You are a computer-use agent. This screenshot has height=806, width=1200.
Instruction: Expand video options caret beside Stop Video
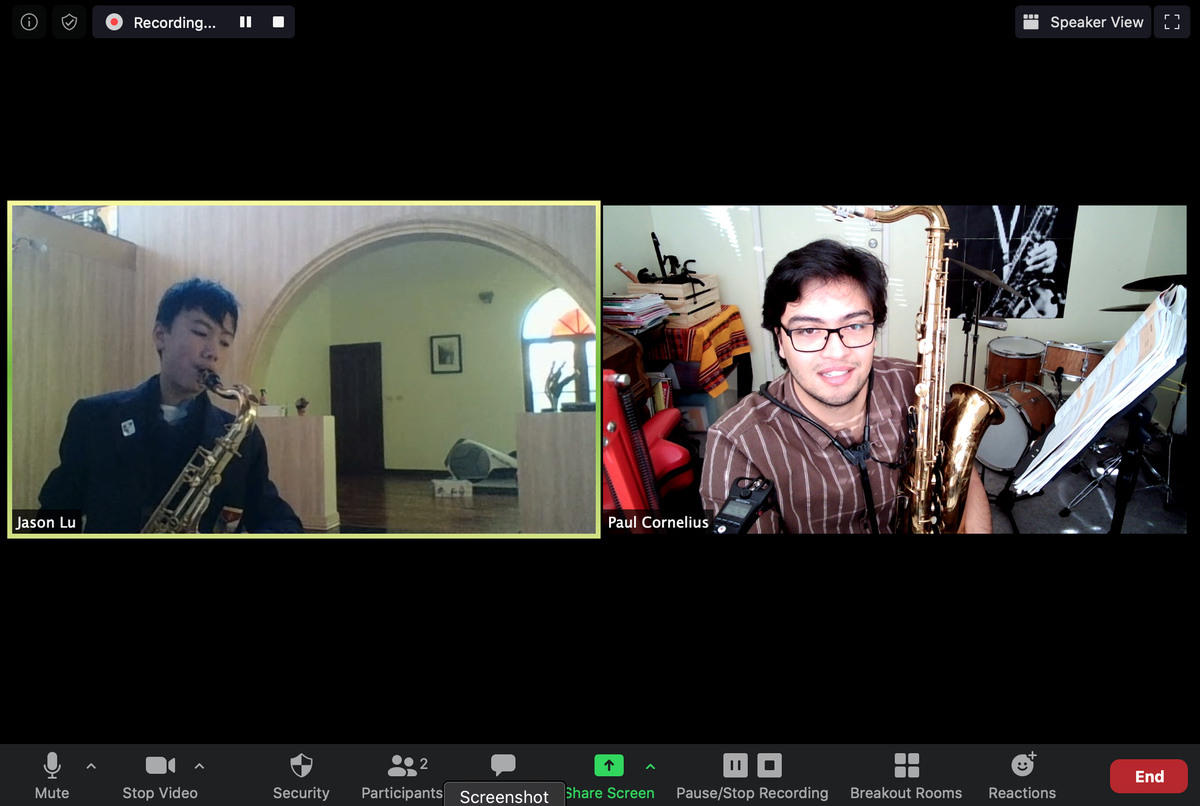click(x=199, y=766)
